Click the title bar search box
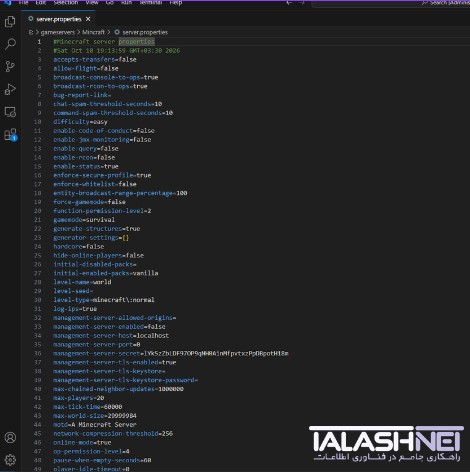Viewport: 470px width, 472px height. [391, 3]
